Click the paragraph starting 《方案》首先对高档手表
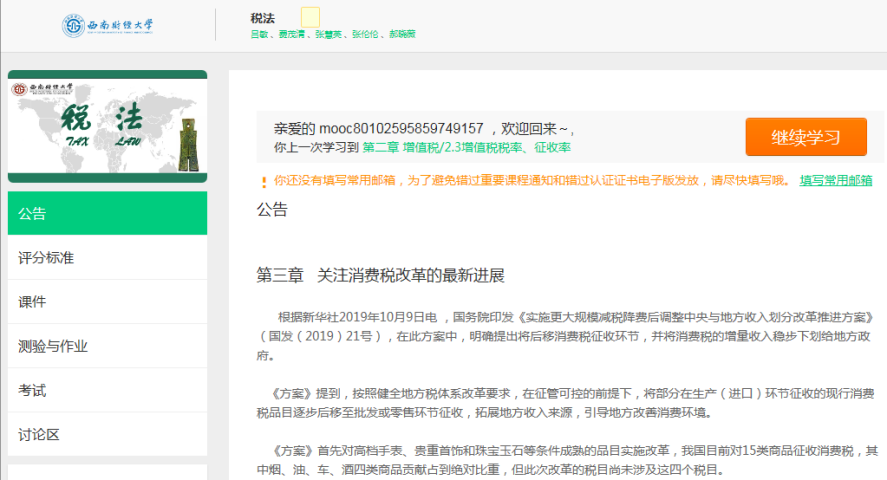887x480 pixels. tap(567, 460)
